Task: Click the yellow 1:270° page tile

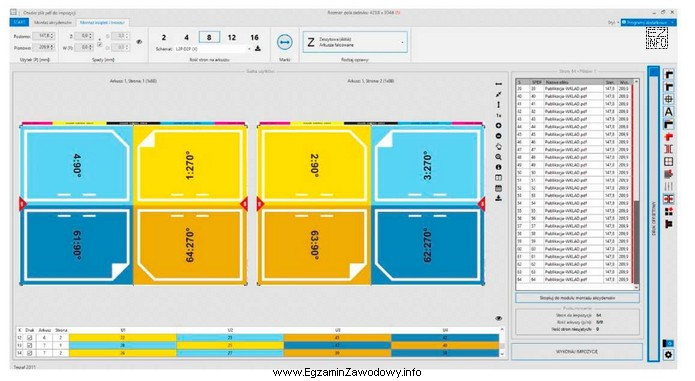Action: point(190,165)
